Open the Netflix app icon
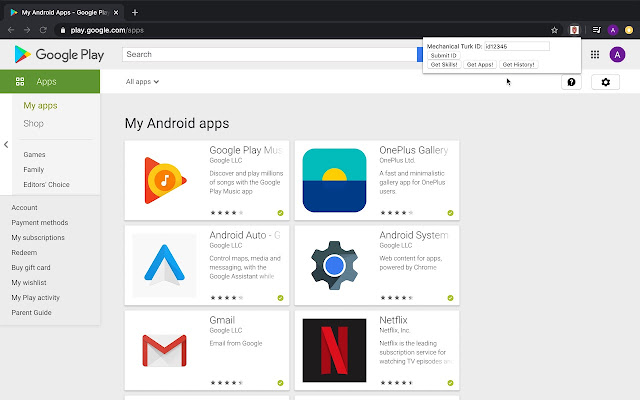Viewport: 640px width, 400px height. [x=334, y=350]
